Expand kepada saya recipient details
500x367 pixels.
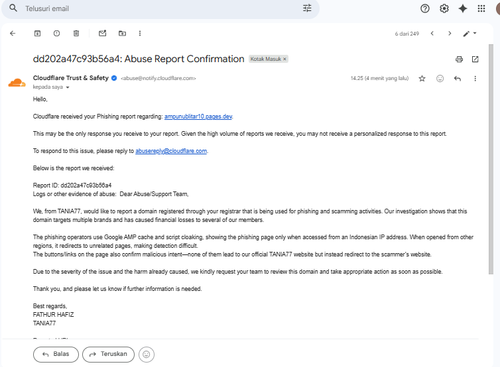click(x=68, y=87)
